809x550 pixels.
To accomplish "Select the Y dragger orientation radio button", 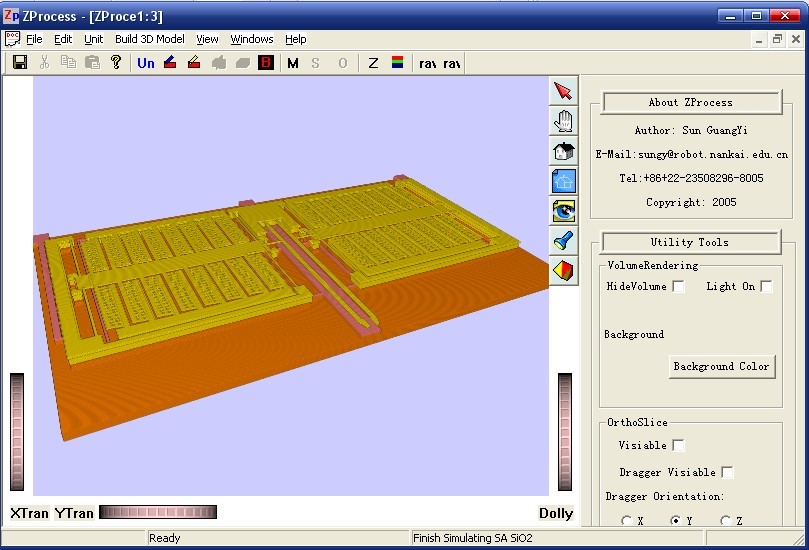I will [675, 521].
